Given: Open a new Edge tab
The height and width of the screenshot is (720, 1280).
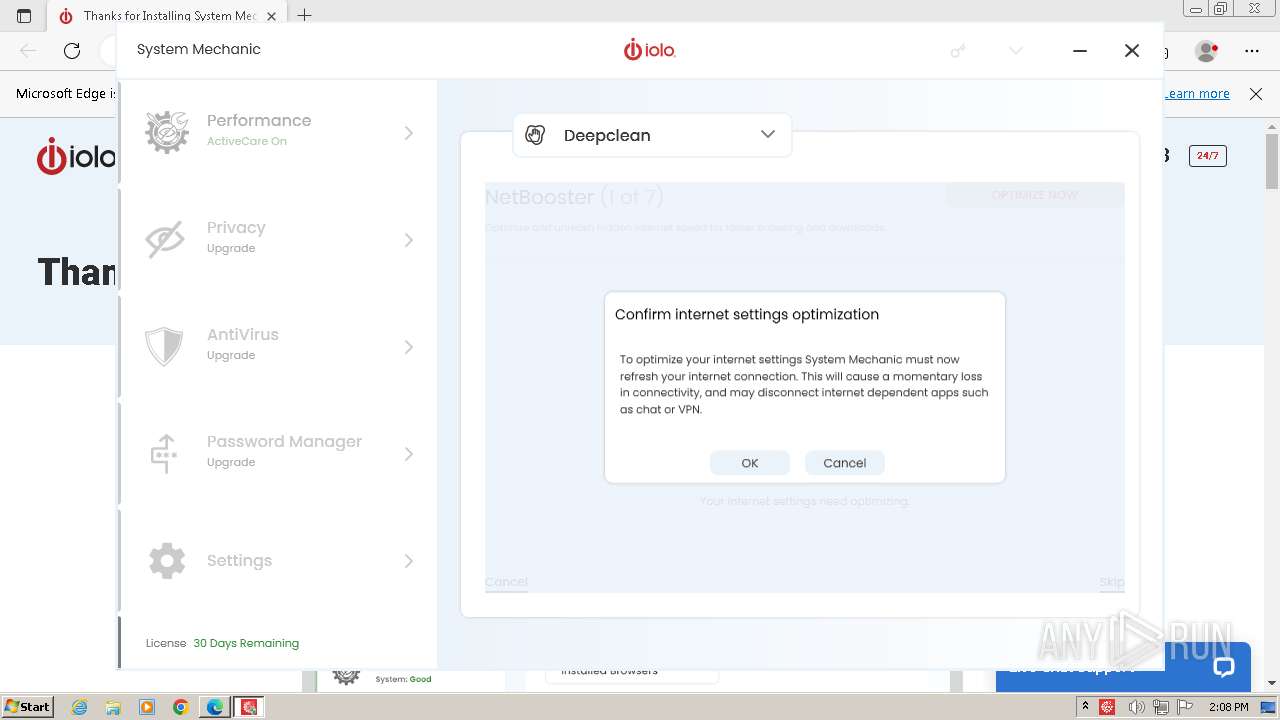Looking at the screenshot, I should coord(305,15).
